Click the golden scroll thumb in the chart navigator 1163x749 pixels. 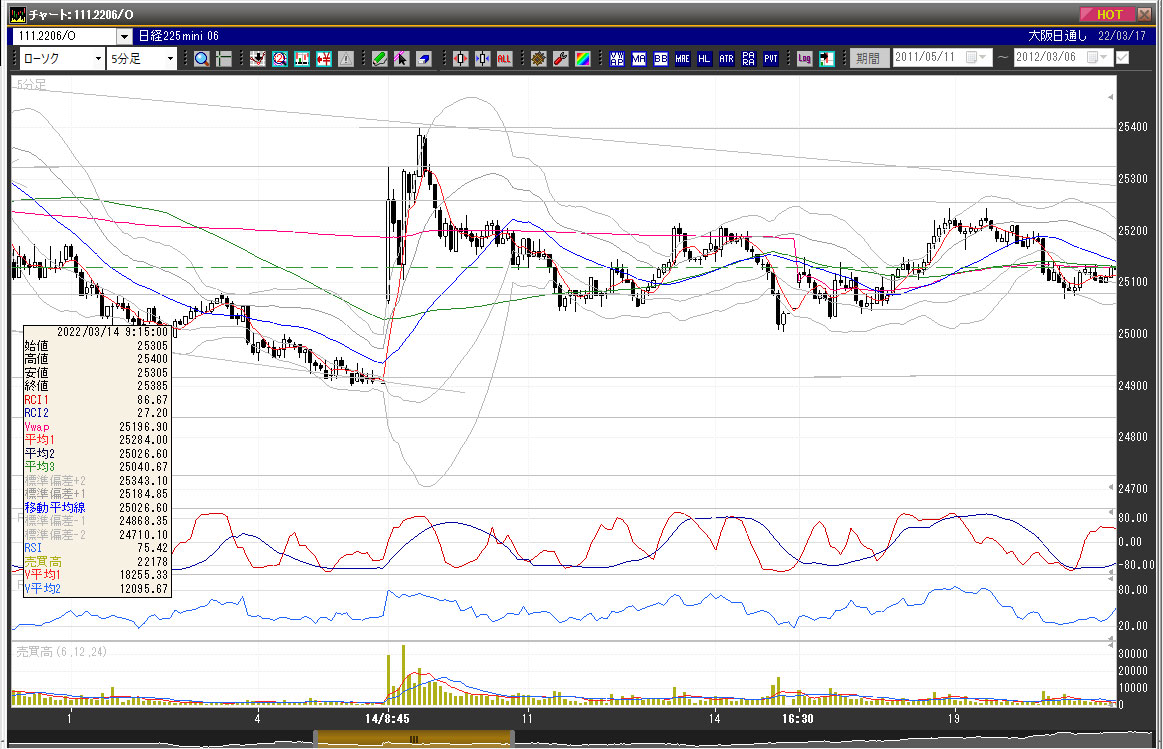coord(413,739)
